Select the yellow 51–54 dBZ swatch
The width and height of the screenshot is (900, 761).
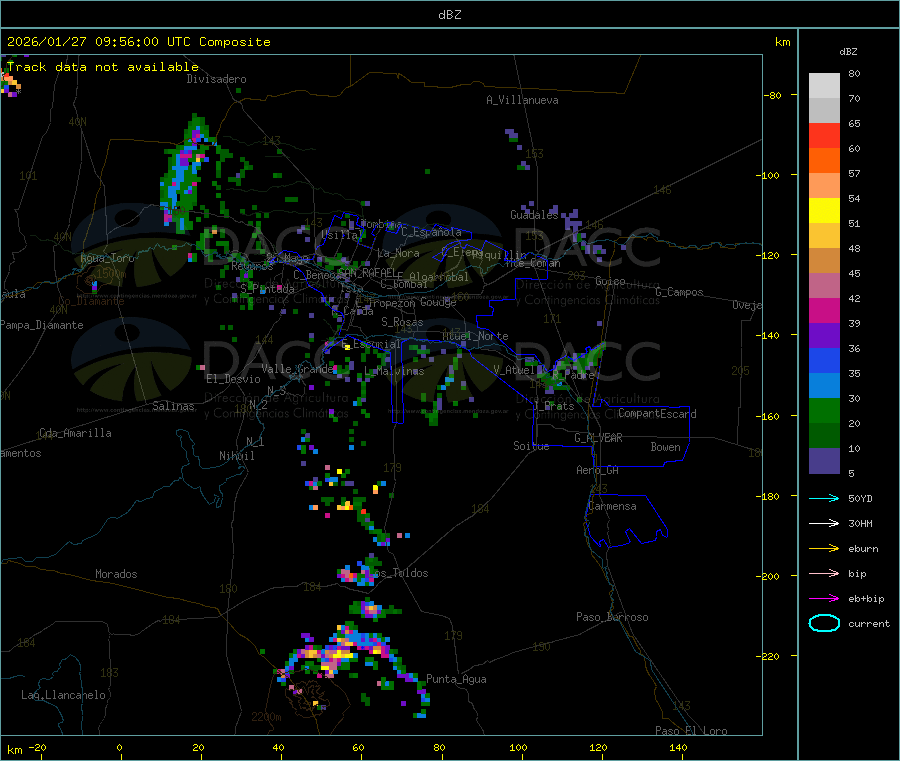click(824, 211)
